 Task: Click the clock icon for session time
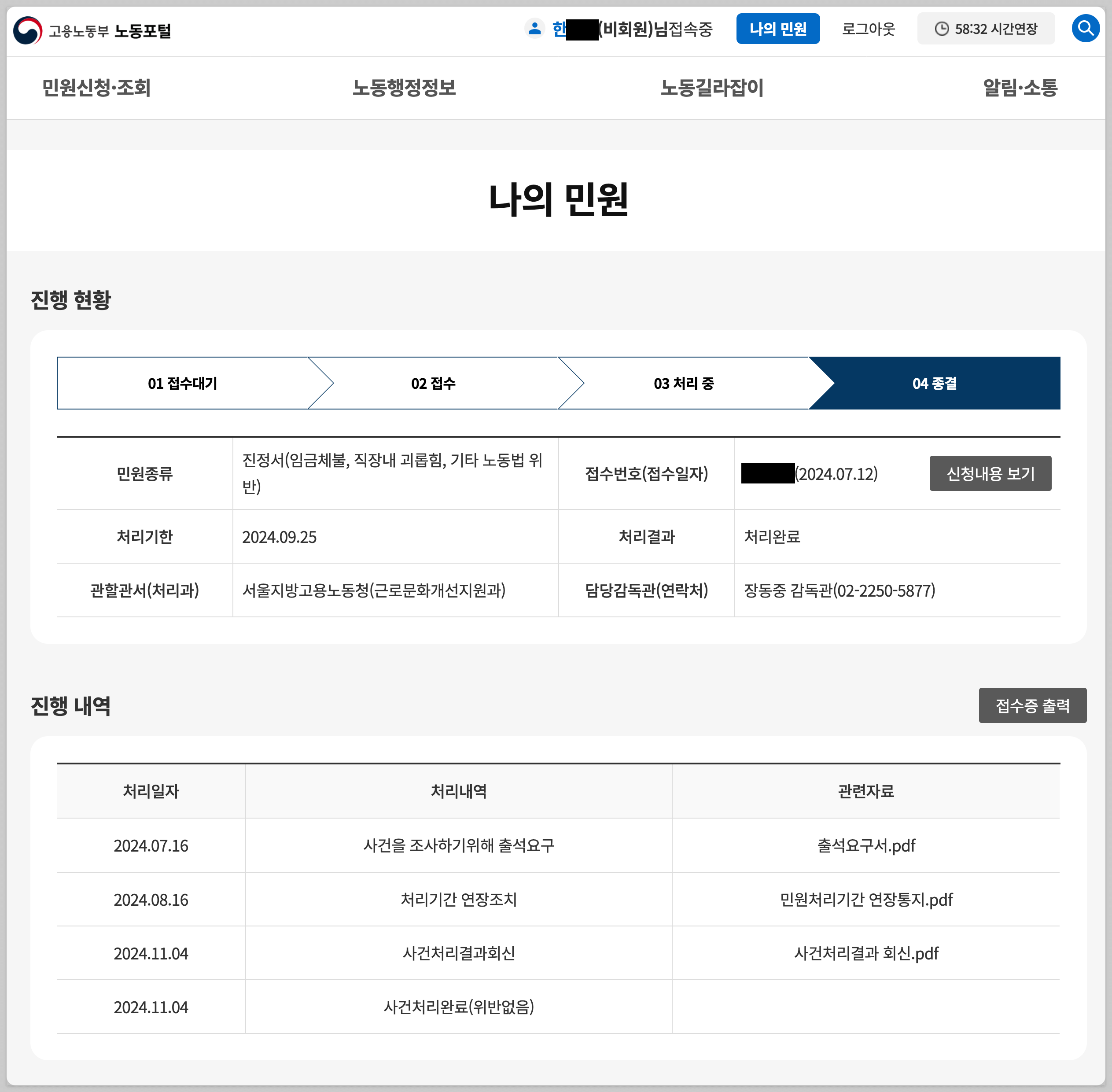click(x=942, y=29)
